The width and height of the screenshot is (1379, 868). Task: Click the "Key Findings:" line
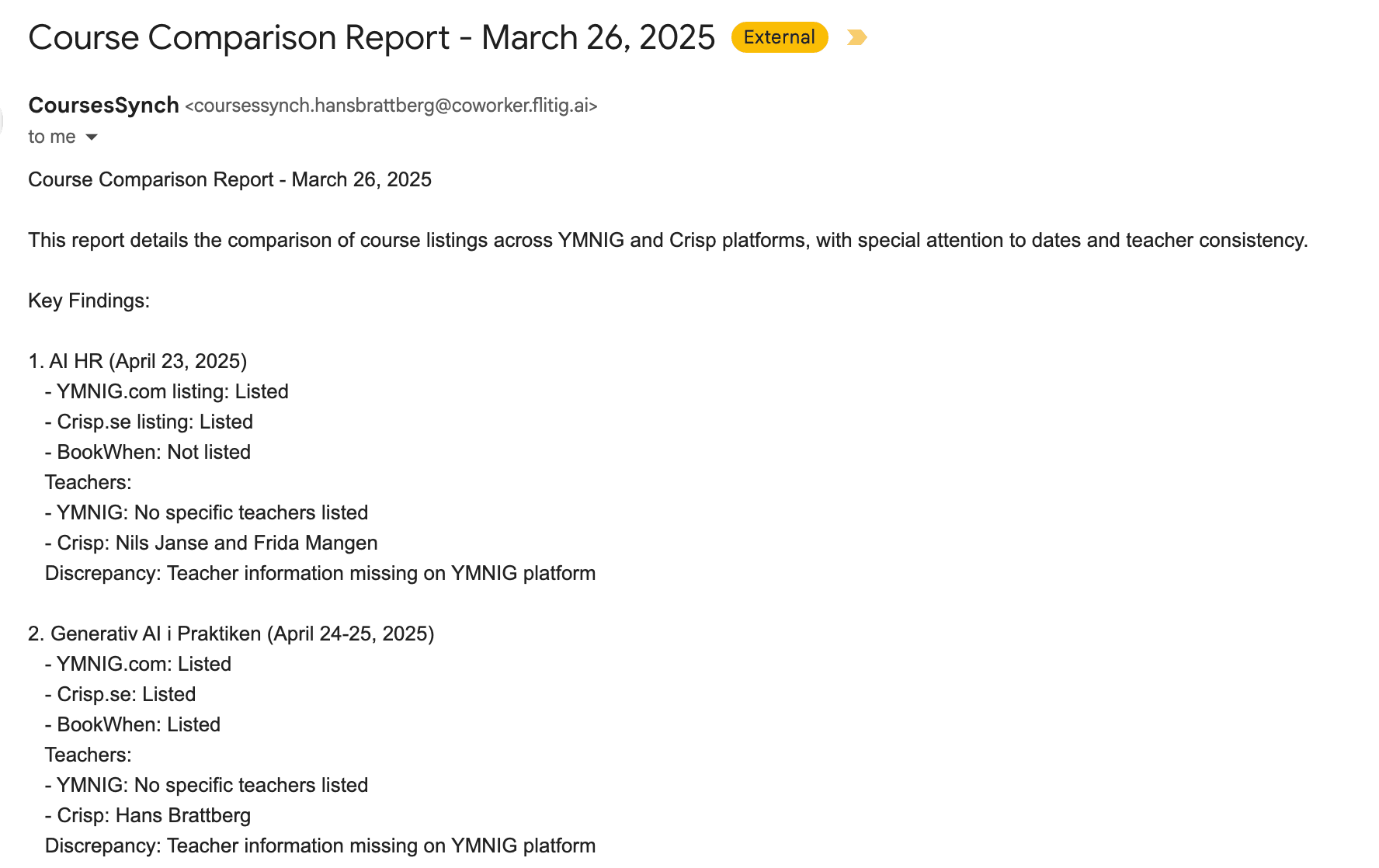point(89,300)
